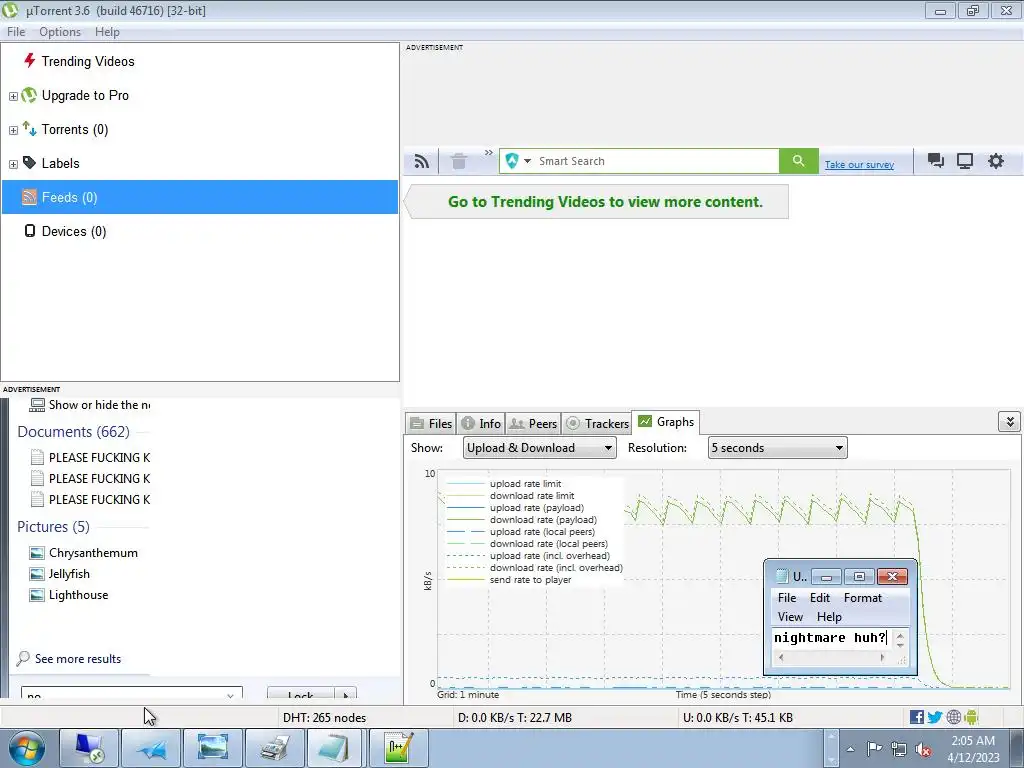Viewport: 1024px width, 768px height.
Task: Open the File menu of uTorrent
Action: [x=16, y=32]
